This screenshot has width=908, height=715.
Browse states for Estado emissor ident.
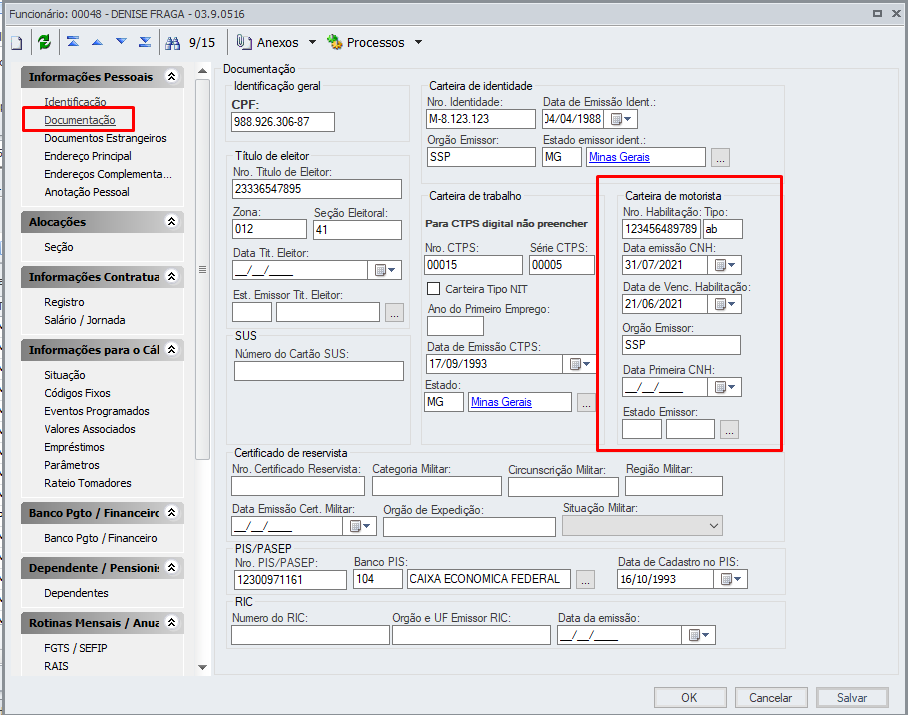720,157
